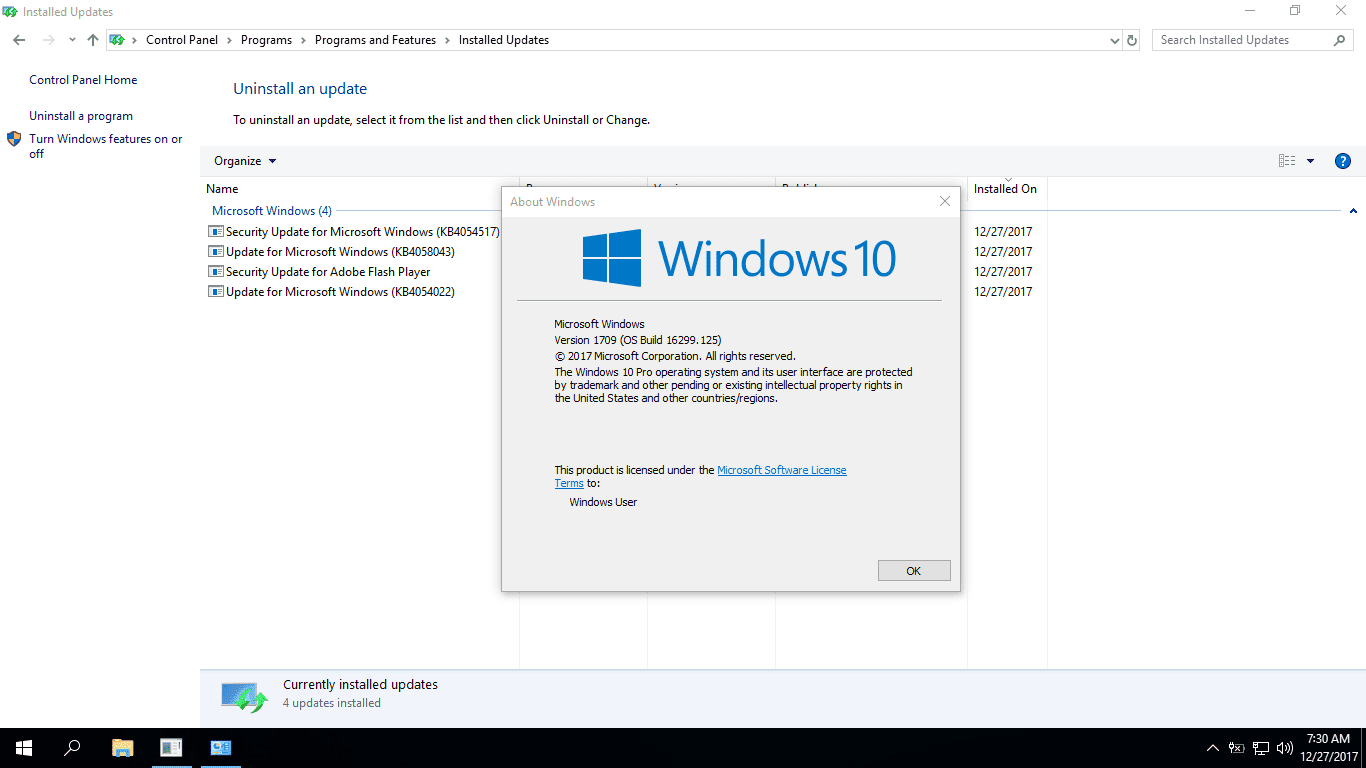The height and width of the screenshot is (768, 1366).
Task: Click the network icon in the system tray
Action: [1261, 747]
